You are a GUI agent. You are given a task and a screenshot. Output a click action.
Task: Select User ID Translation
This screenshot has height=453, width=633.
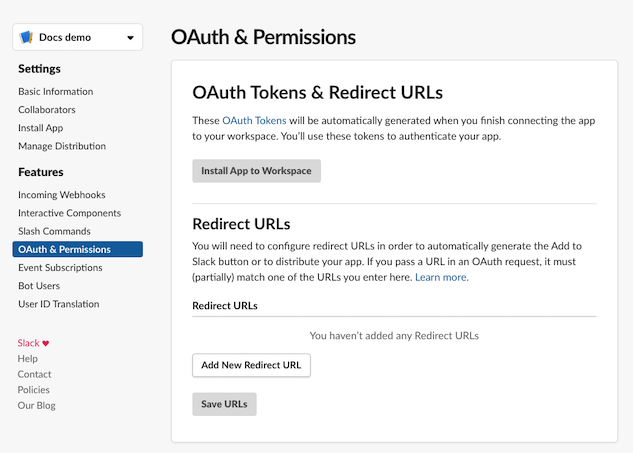59,304
